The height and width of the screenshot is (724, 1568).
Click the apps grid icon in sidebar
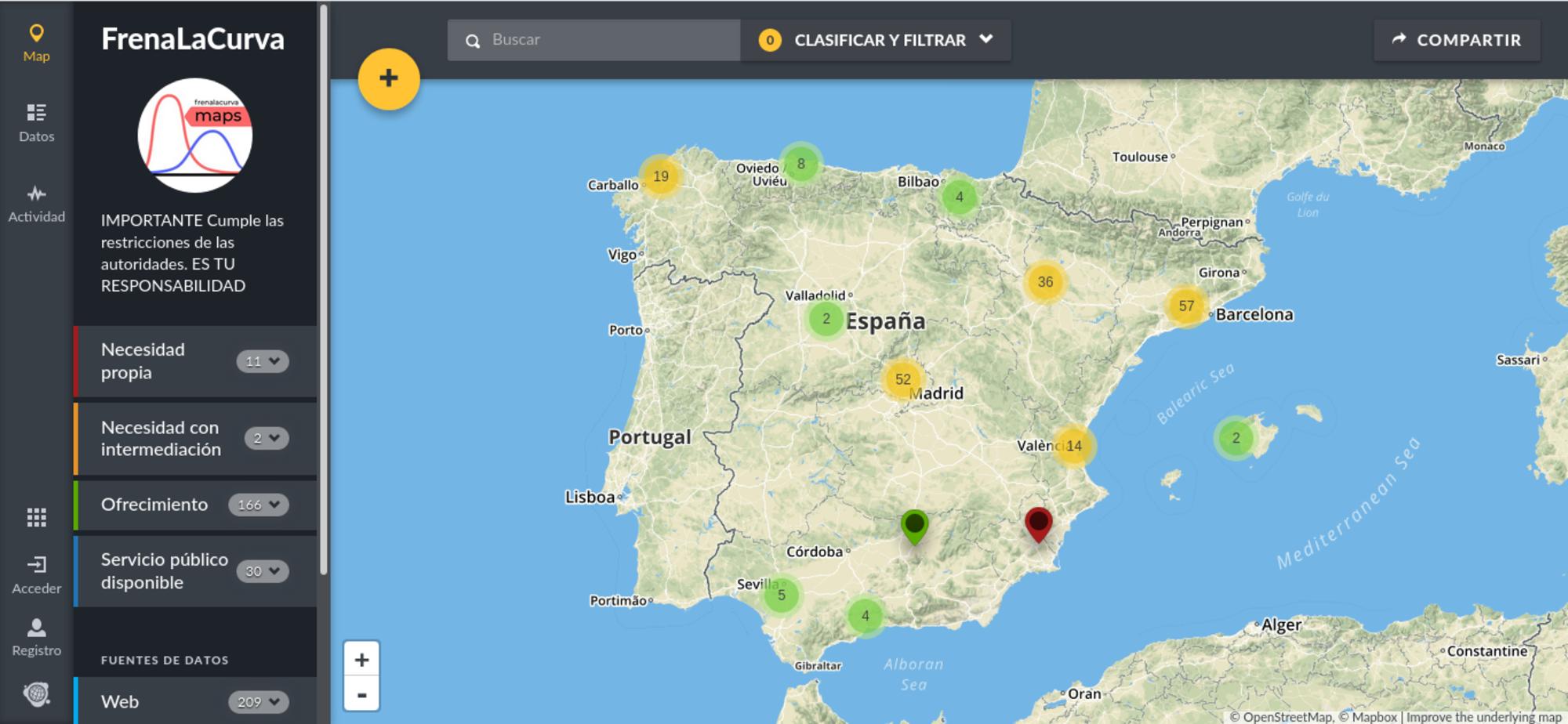click(37, 517)
